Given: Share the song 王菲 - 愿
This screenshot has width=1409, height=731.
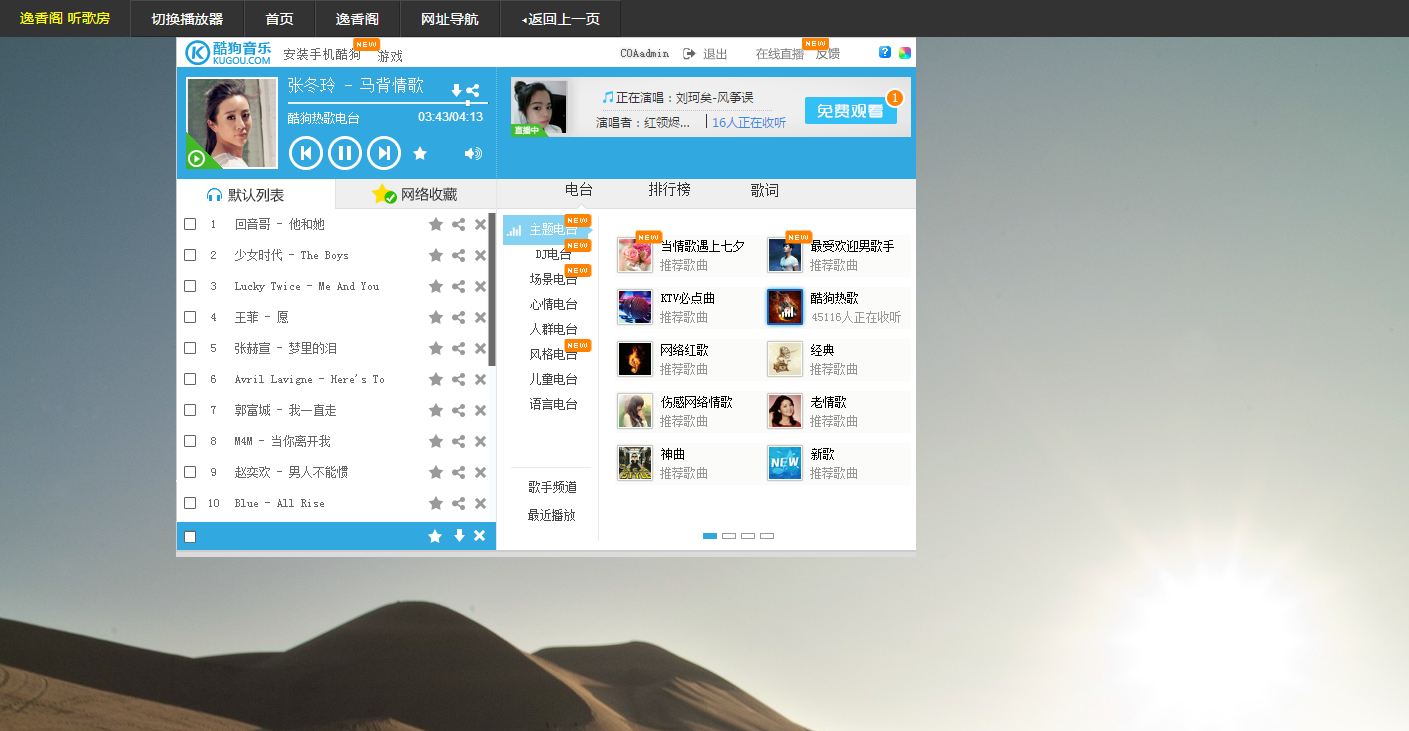Looking at the screenshot, I should click(x=458, y=317).
